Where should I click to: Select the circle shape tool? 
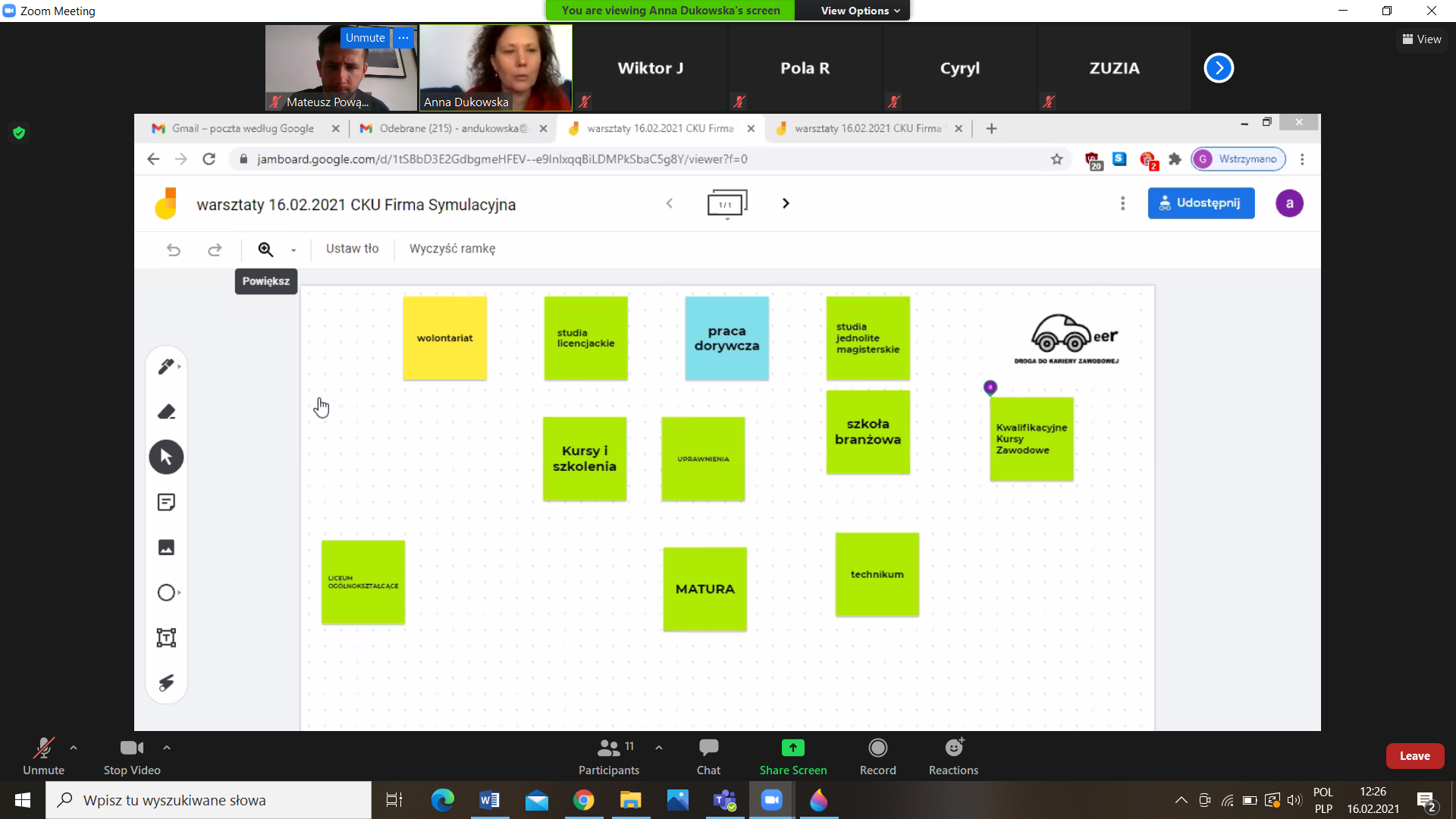pyautogui.click(x=166, y=593)
